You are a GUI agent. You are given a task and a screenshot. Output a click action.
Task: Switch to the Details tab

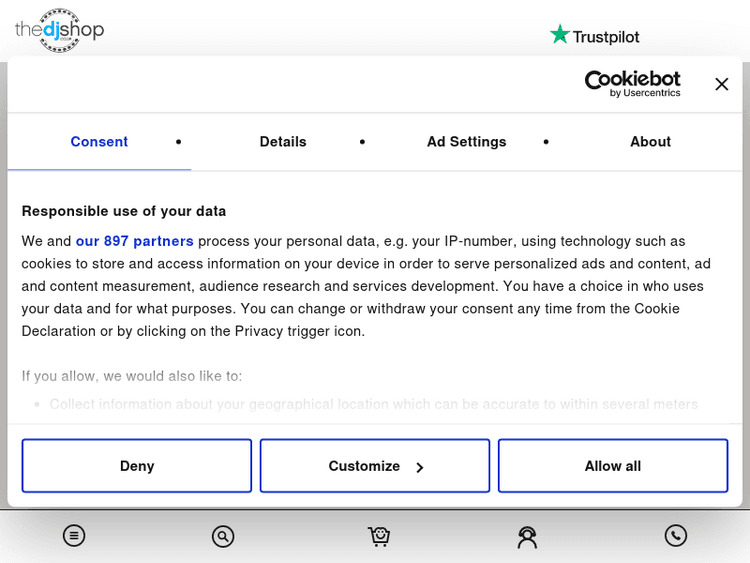point(283,142)
